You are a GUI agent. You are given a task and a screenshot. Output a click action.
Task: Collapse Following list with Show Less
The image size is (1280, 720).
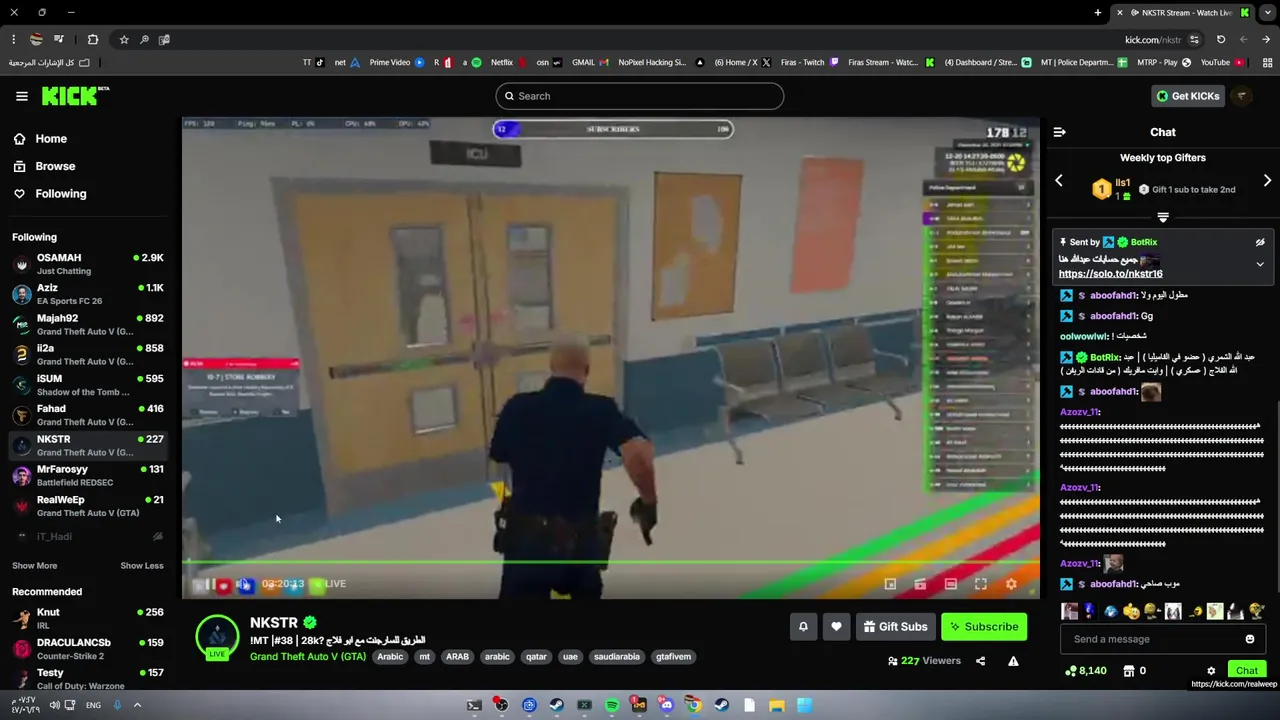[x=142, y=566]
